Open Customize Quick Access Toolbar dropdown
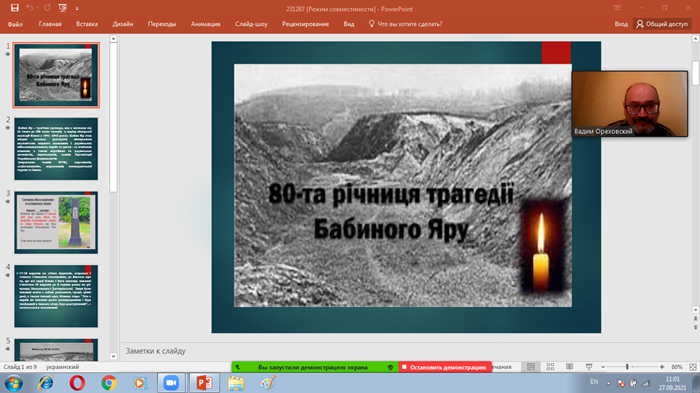700x393 pixels. [77, 8]
